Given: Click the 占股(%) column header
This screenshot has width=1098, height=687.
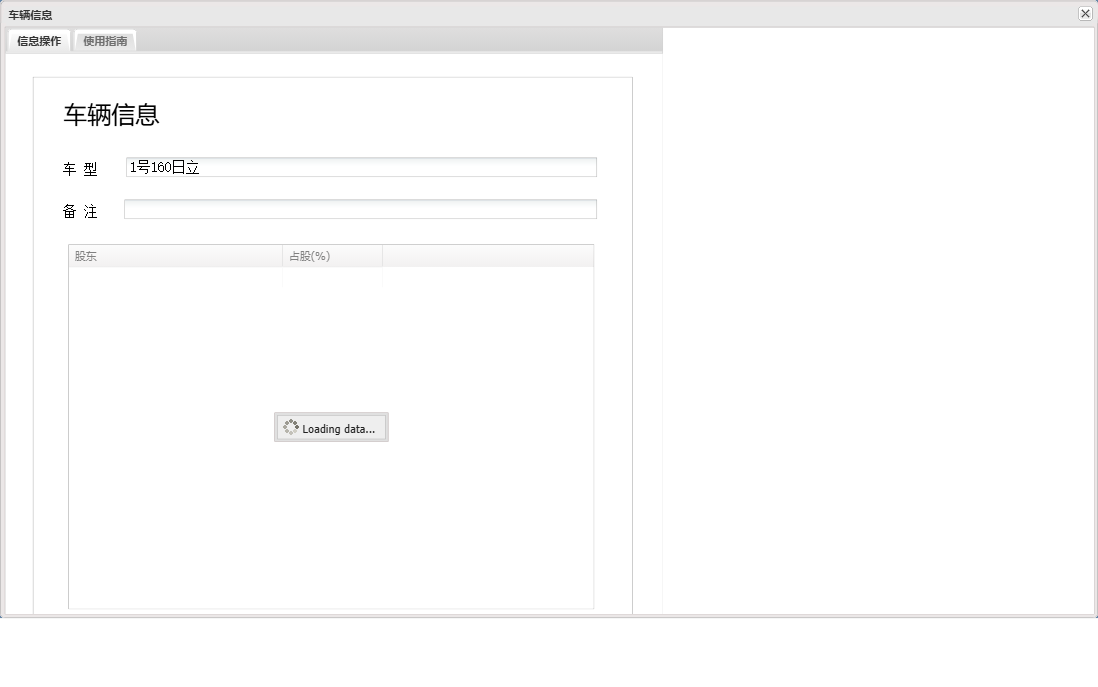Looking at the screenshot, I should point(333,256).
